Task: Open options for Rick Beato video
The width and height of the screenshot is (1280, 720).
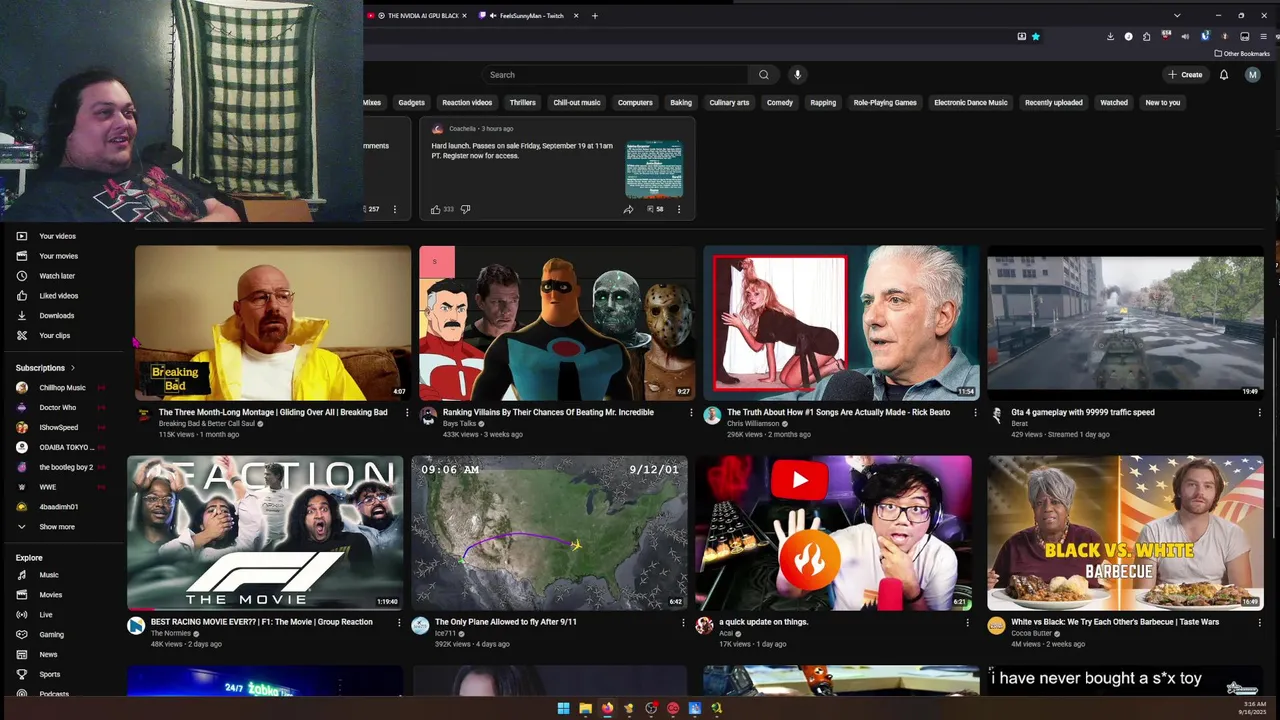Action: coord(975,412)
